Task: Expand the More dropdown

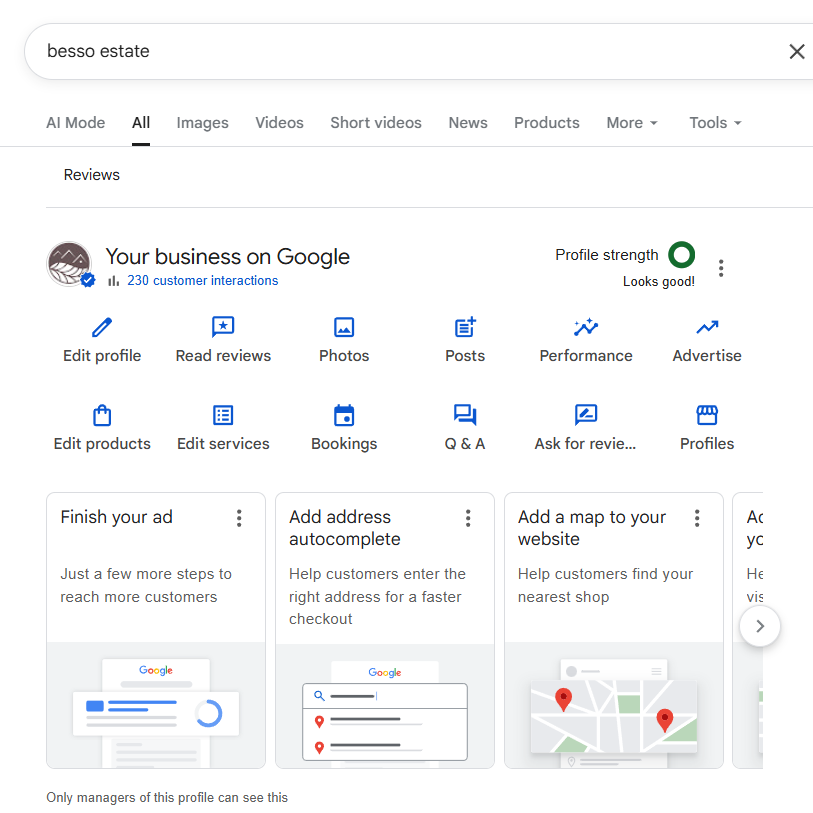Action: coord(632,123)
